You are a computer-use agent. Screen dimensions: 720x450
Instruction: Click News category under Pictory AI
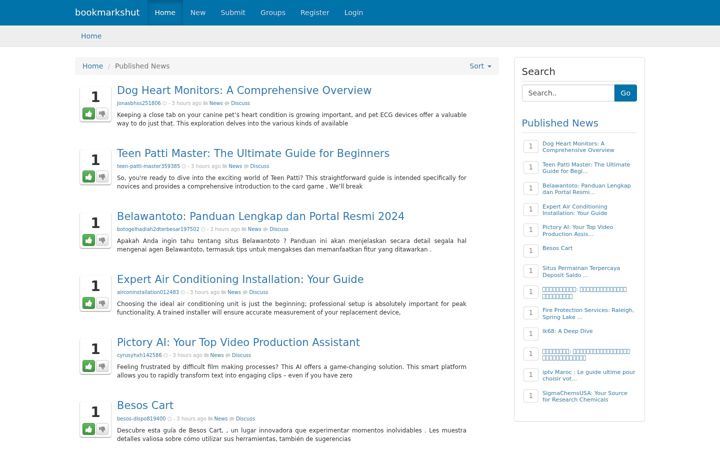click(217, 355)
